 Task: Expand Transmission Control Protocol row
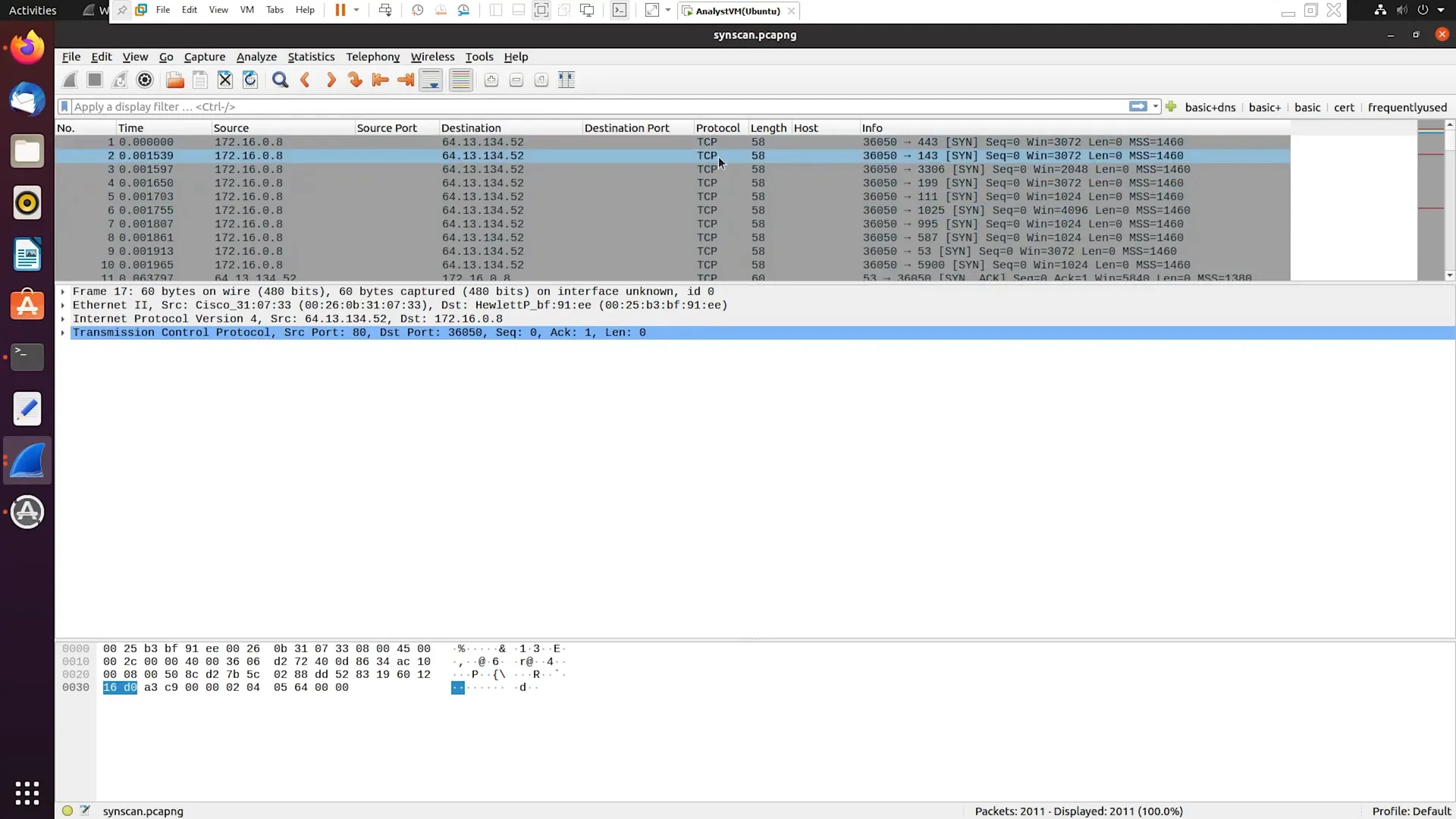tap(63, 332)
